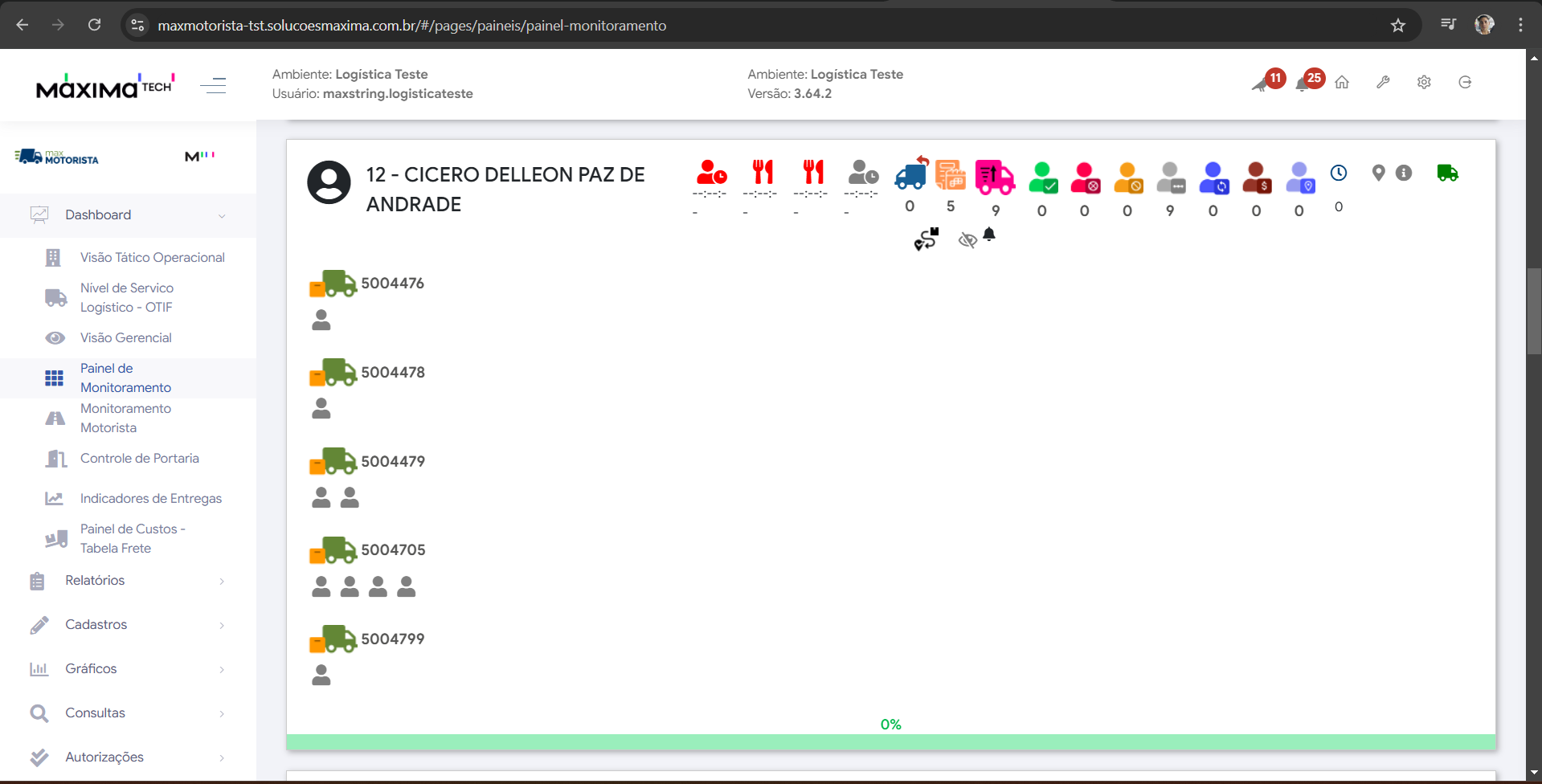Click the green truck icon at card right
Image resolution: width=1542 pixels, height=784 pixels.
click(1447, 173)
